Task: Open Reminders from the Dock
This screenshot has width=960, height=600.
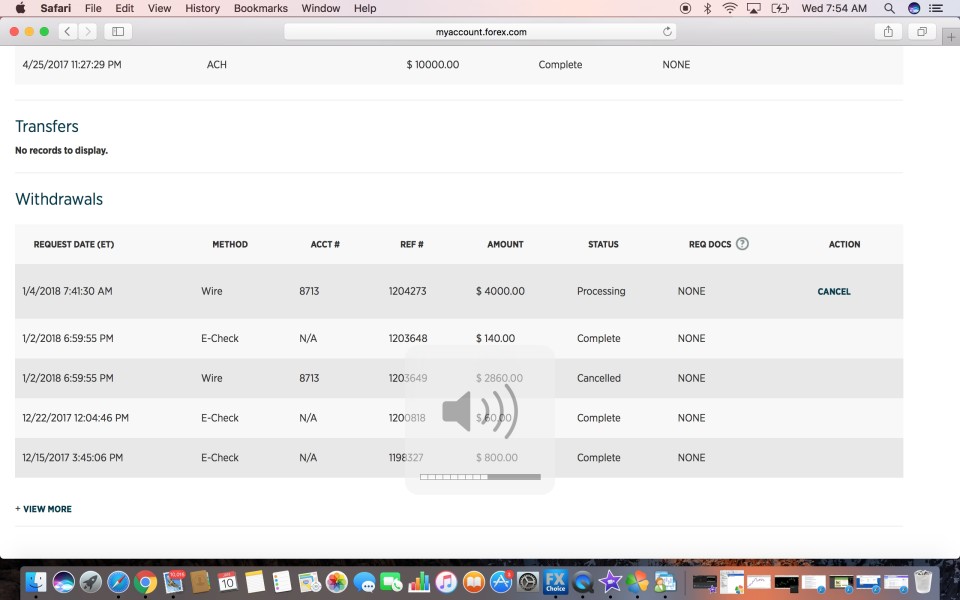Action: point(282,582)
